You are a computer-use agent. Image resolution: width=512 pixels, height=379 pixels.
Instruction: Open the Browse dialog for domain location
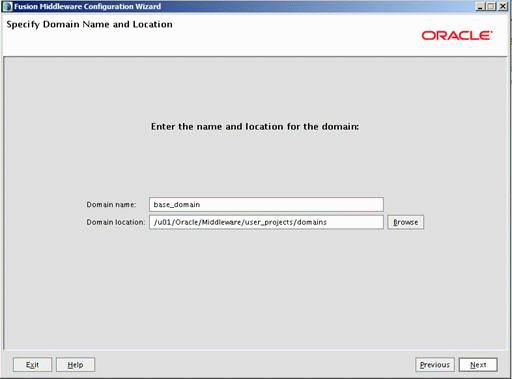[405, 222]
